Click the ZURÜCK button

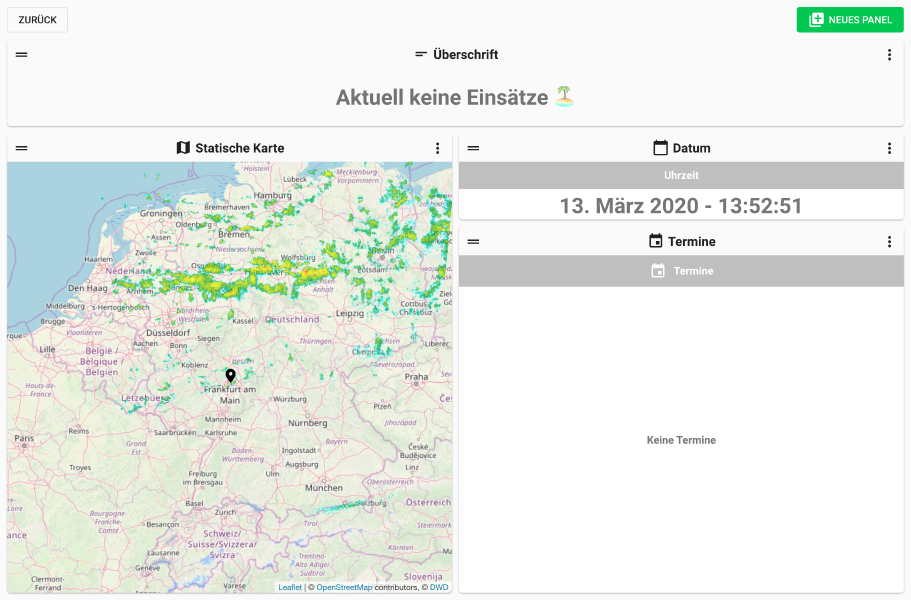(x=36, y=19)
